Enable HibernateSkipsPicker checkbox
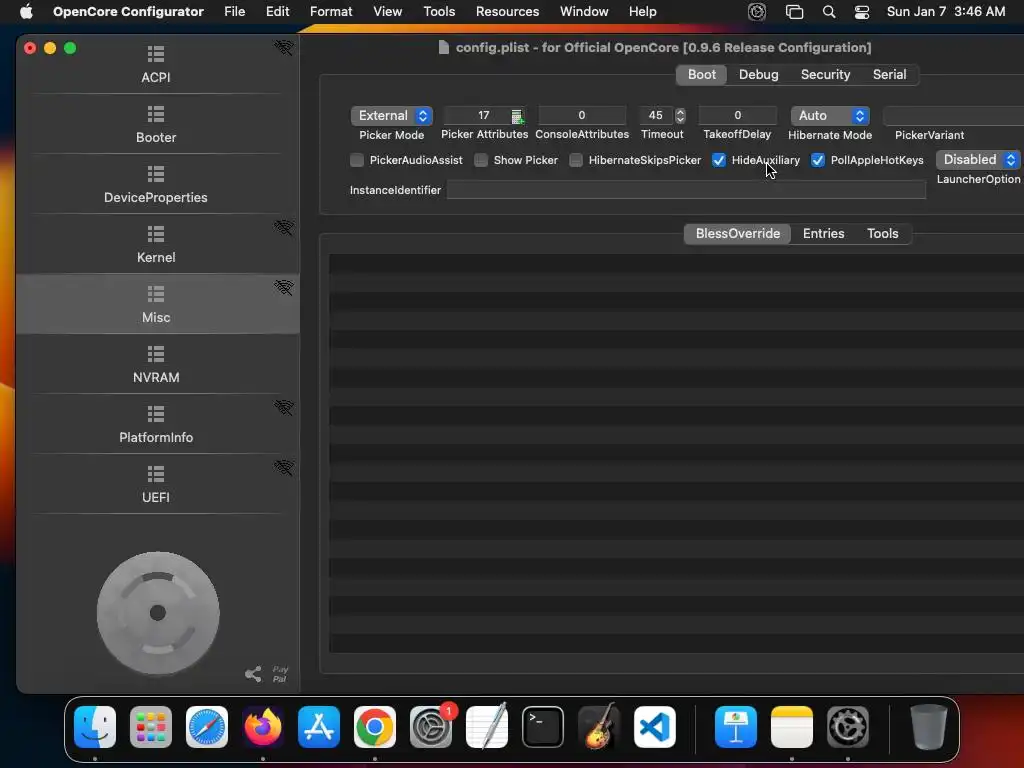 [x=575, y=160]
